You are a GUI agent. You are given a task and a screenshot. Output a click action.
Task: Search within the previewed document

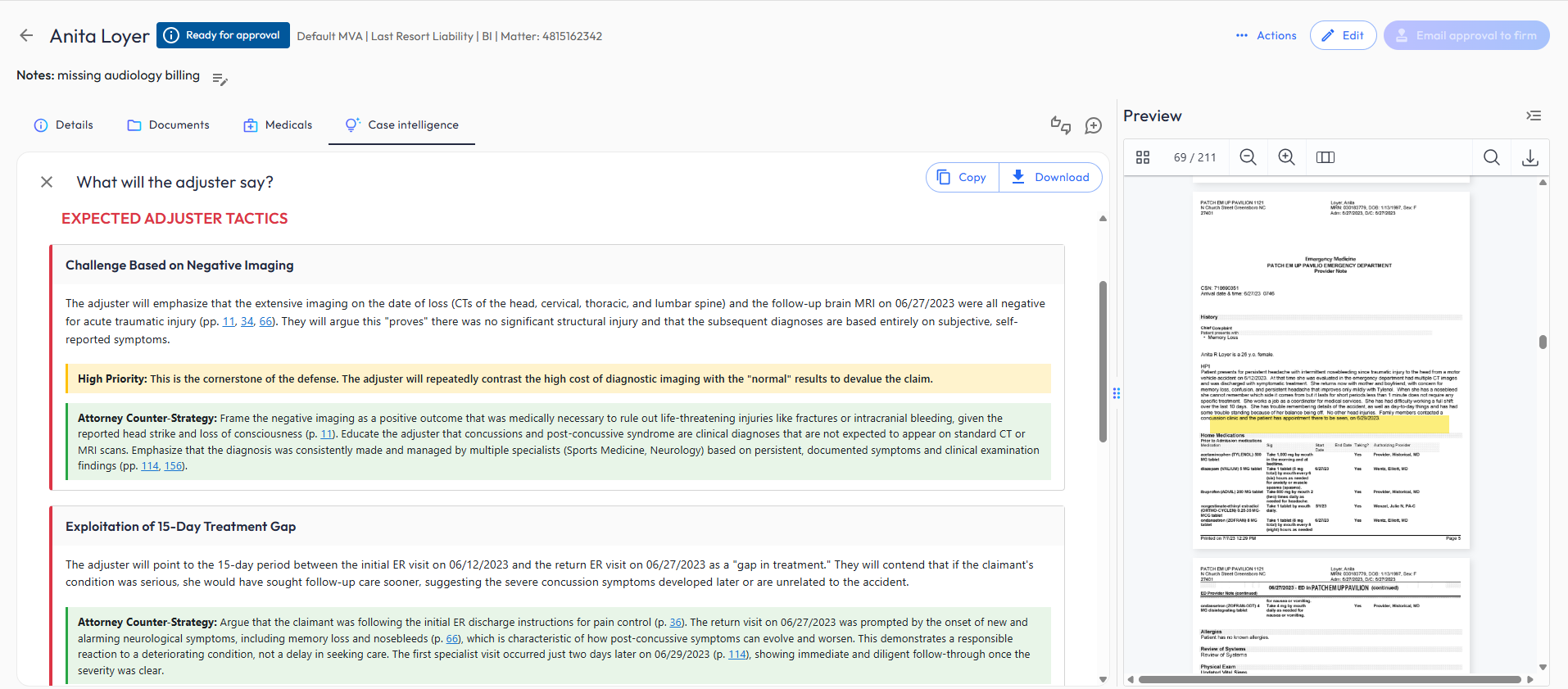point(1492,157)
